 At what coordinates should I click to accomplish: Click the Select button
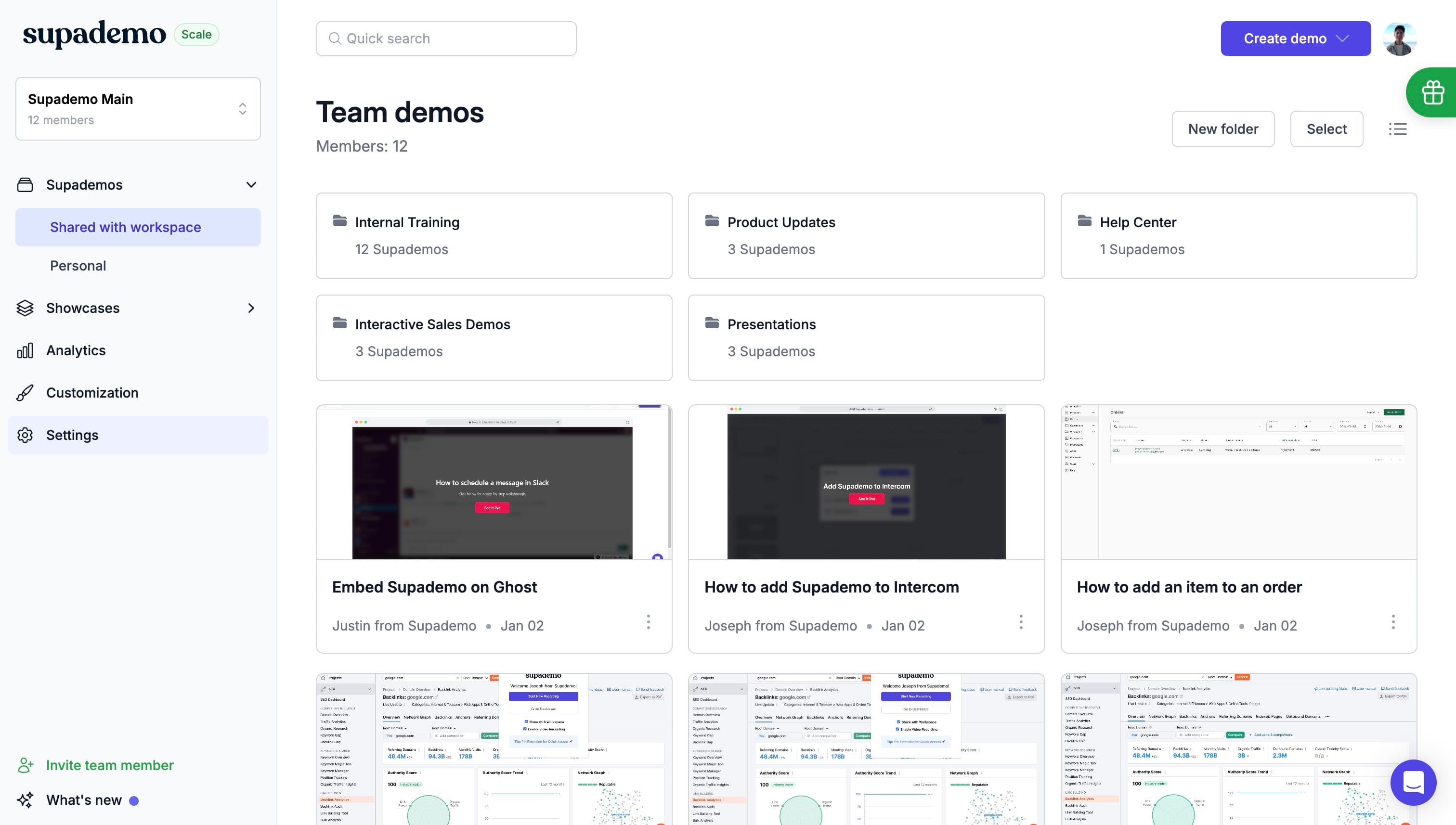tap(1326, 129)
